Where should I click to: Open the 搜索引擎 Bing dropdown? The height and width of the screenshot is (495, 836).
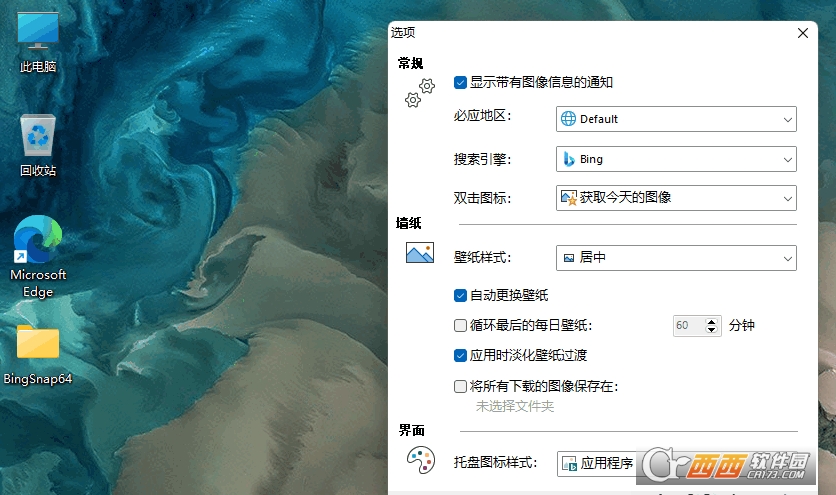[676, 159]
